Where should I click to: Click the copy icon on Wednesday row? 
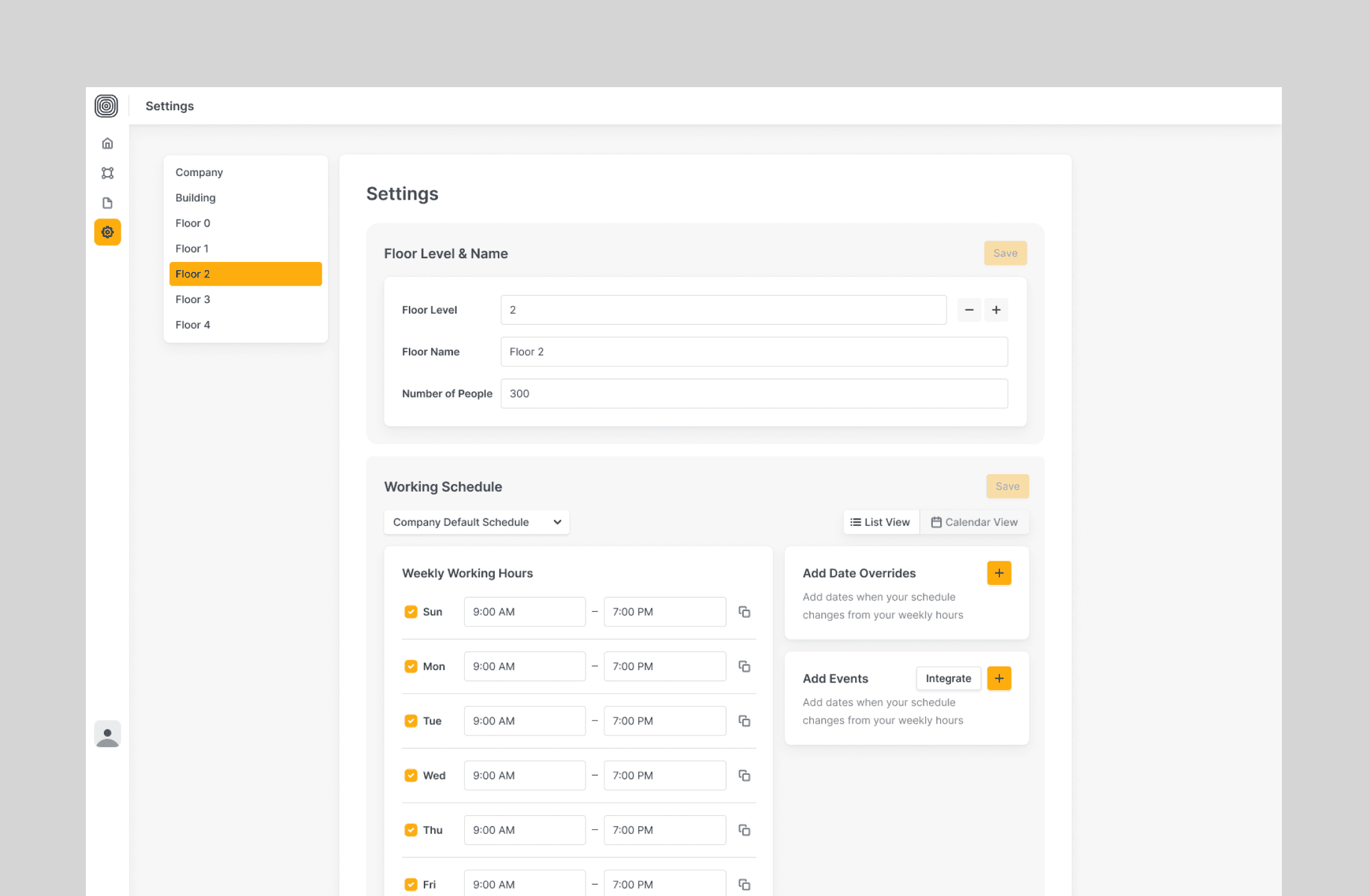tap(744, 775)
